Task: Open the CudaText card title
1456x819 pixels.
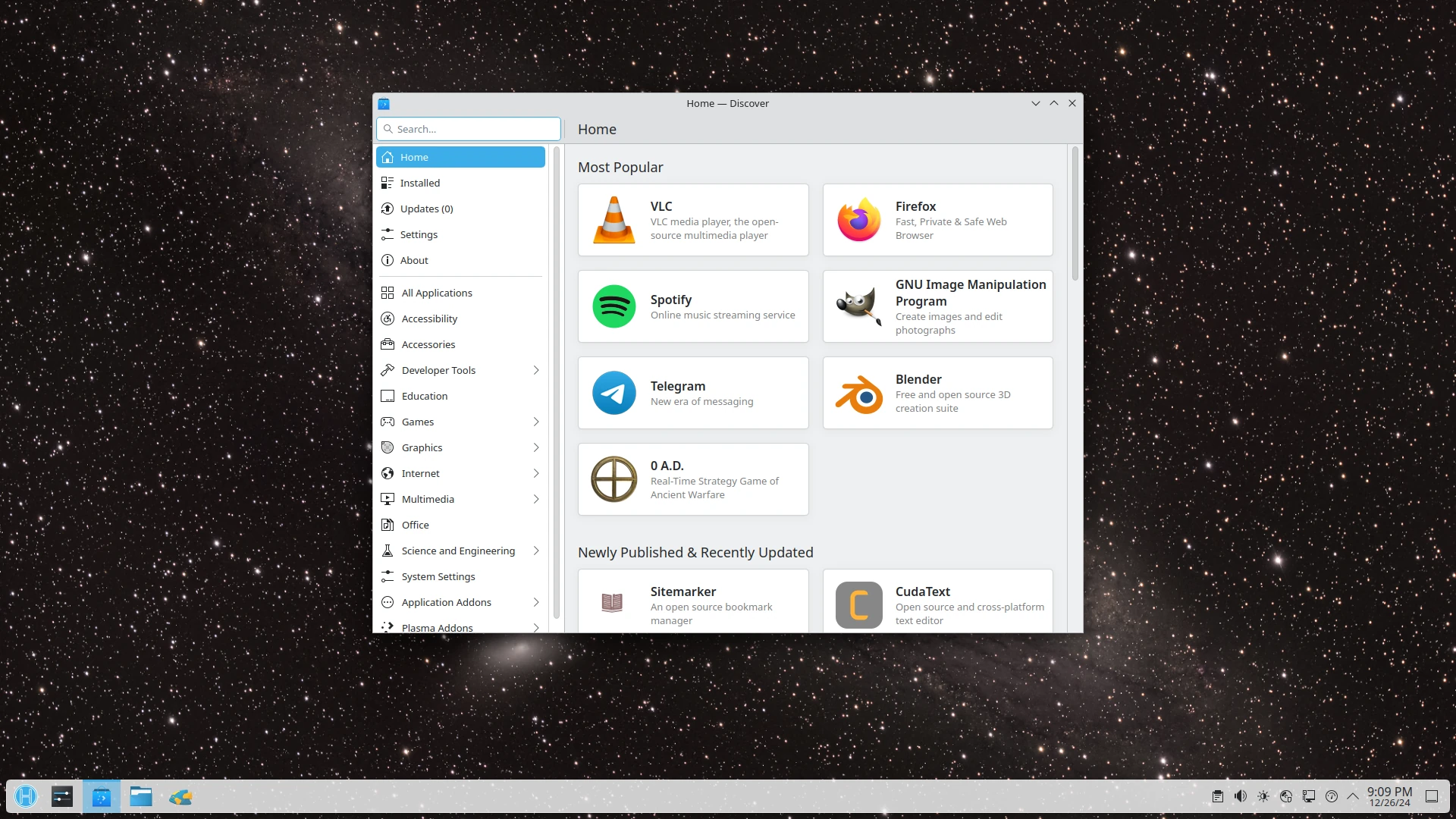Action: [x=922, y=591]
